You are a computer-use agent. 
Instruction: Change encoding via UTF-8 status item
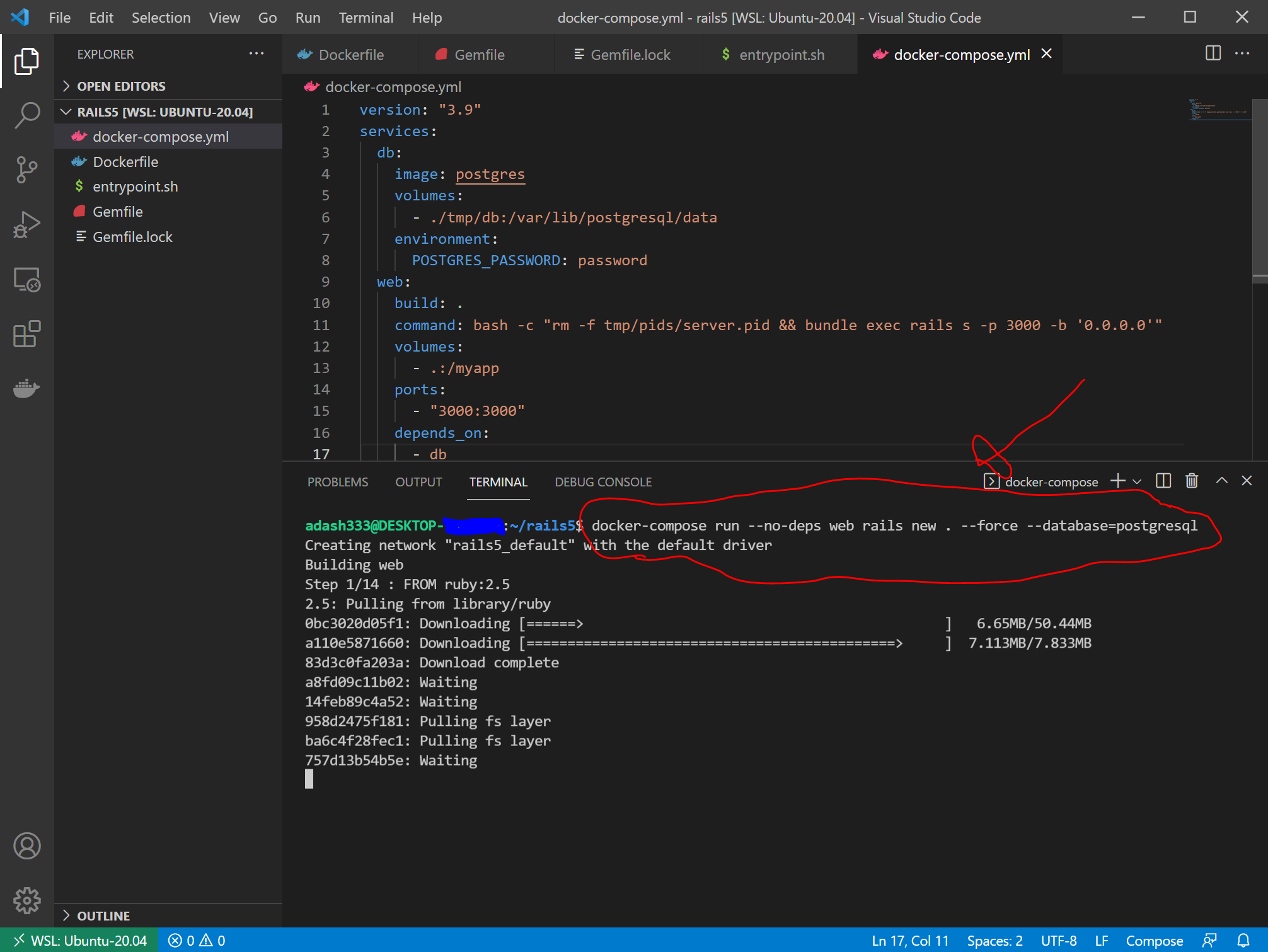point(1059,940)
